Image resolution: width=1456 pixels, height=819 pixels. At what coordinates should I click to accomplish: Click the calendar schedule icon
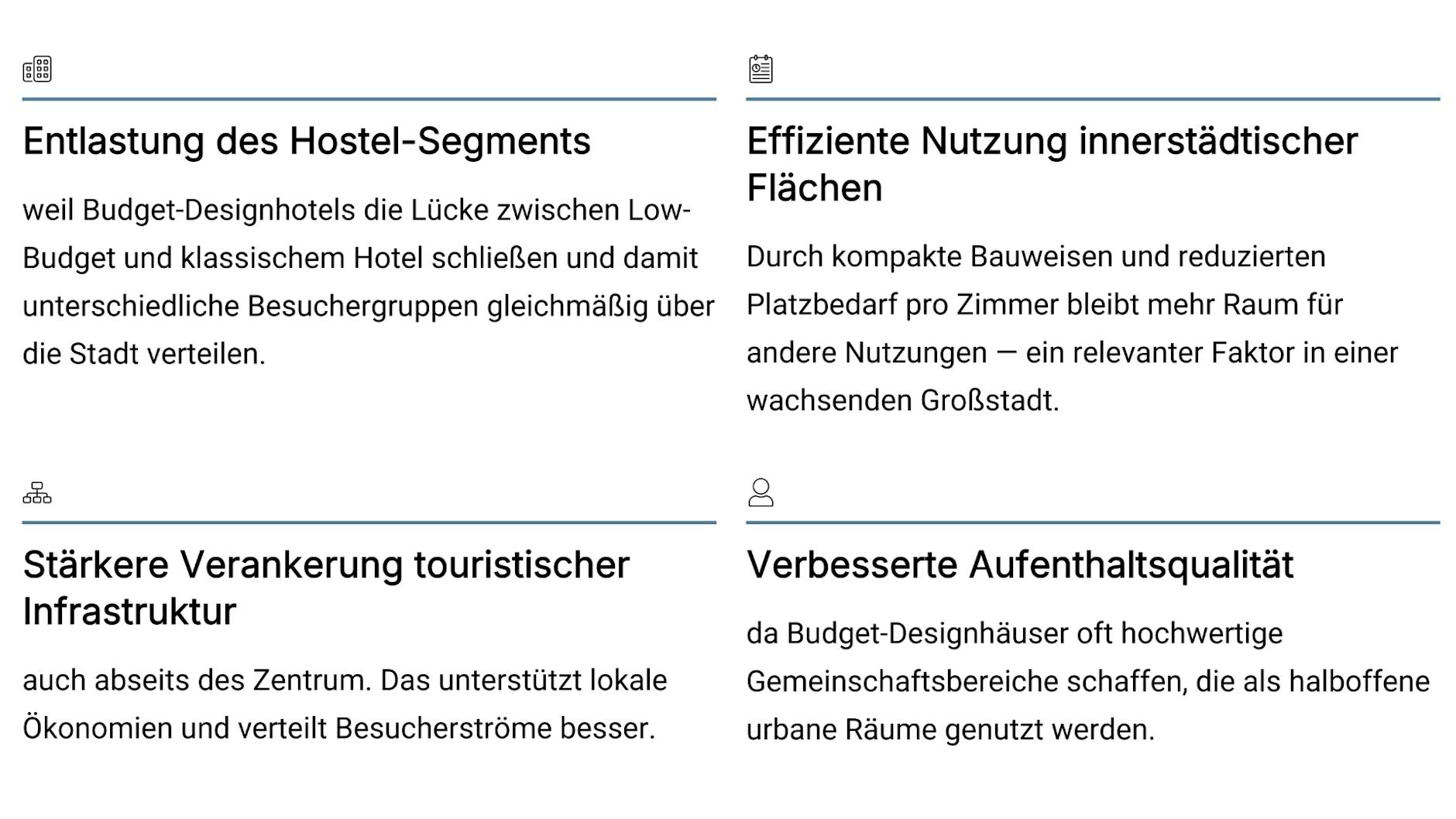click(x=761, y=69)
